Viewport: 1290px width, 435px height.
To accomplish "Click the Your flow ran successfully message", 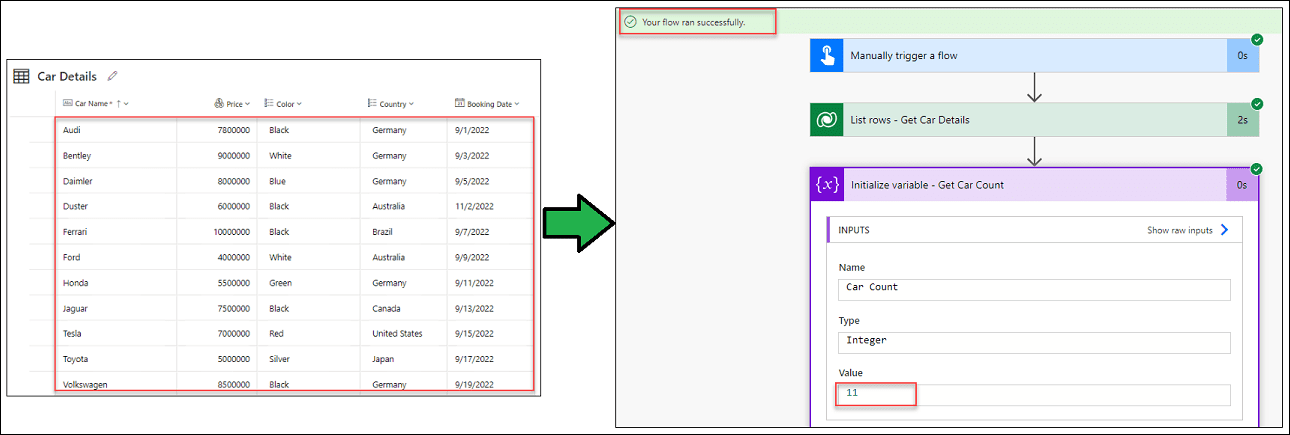I will (x=693, y=22).
